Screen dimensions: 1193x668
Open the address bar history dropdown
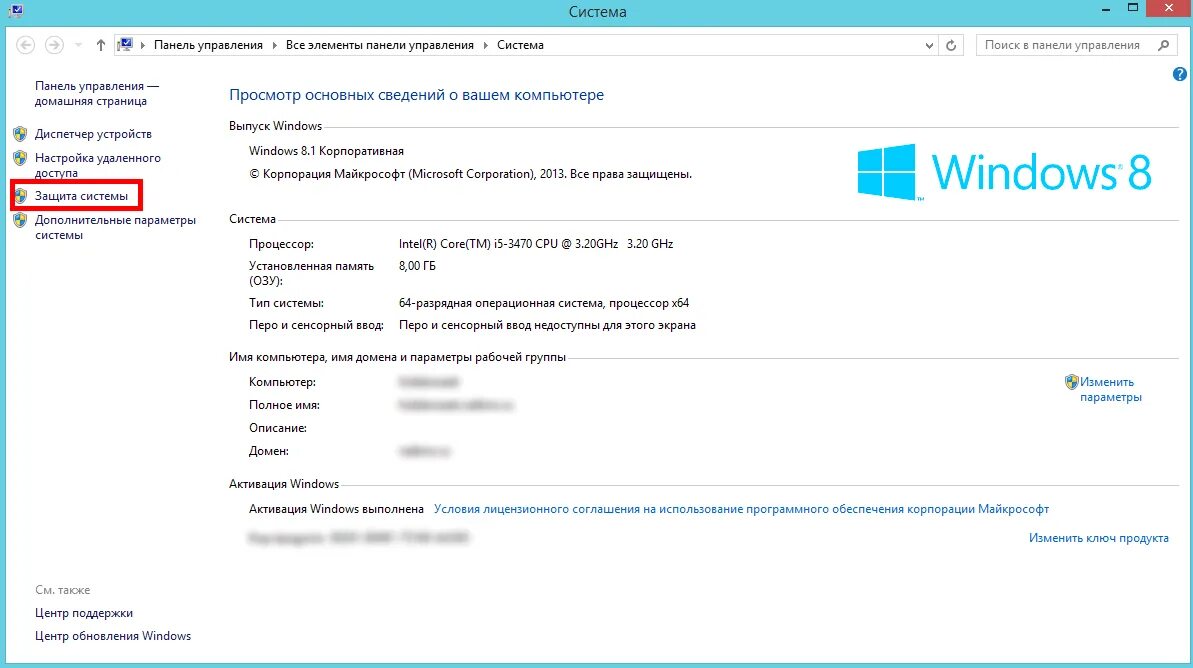[x=929, y=46]
